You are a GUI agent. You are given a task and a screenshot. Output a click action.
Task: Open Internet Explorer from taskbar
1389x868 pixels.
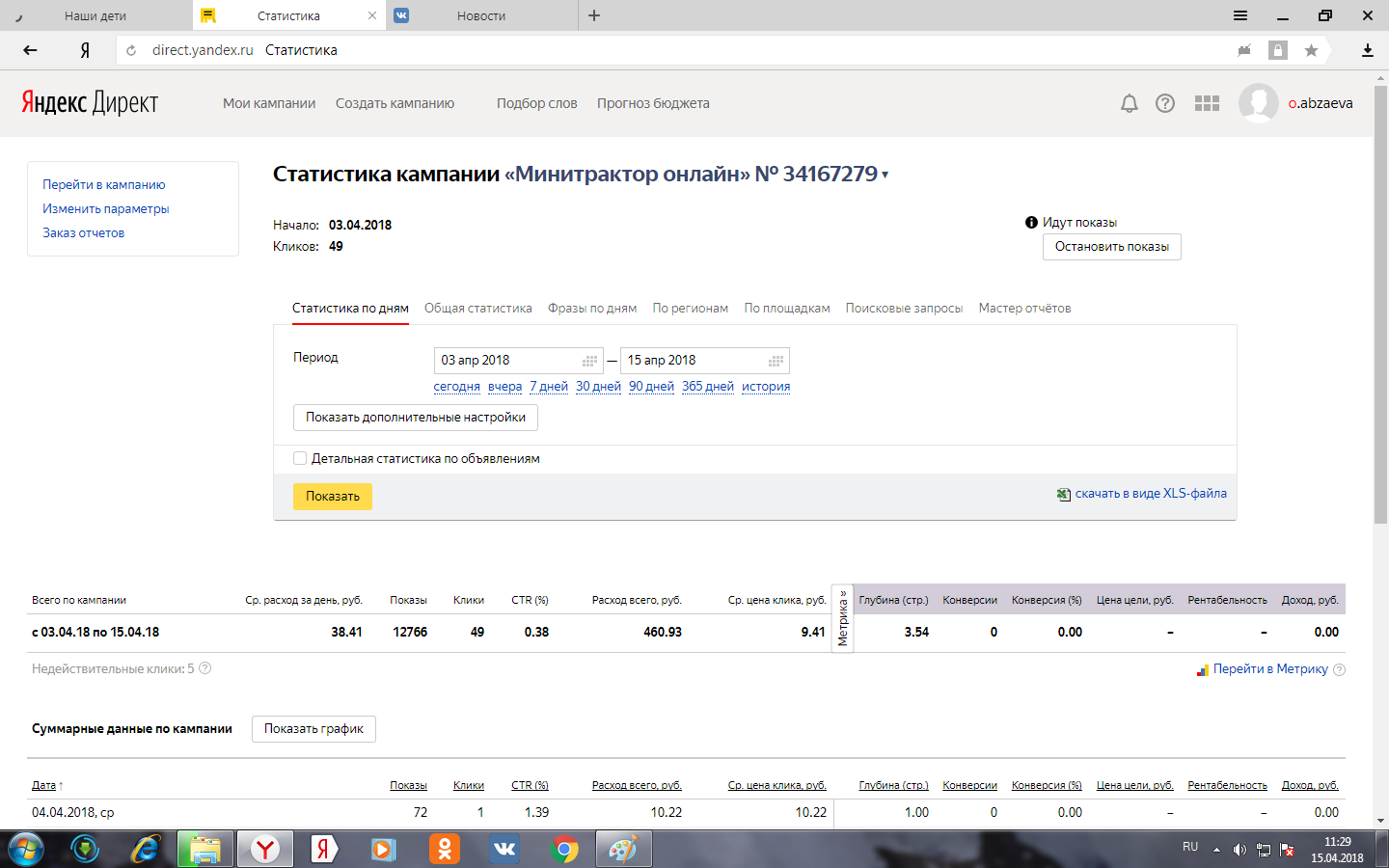pos(146,850)
